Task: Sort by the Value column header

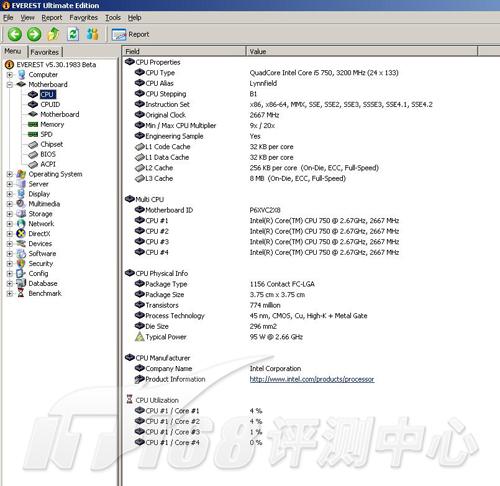Action: [x=362, y=51]
